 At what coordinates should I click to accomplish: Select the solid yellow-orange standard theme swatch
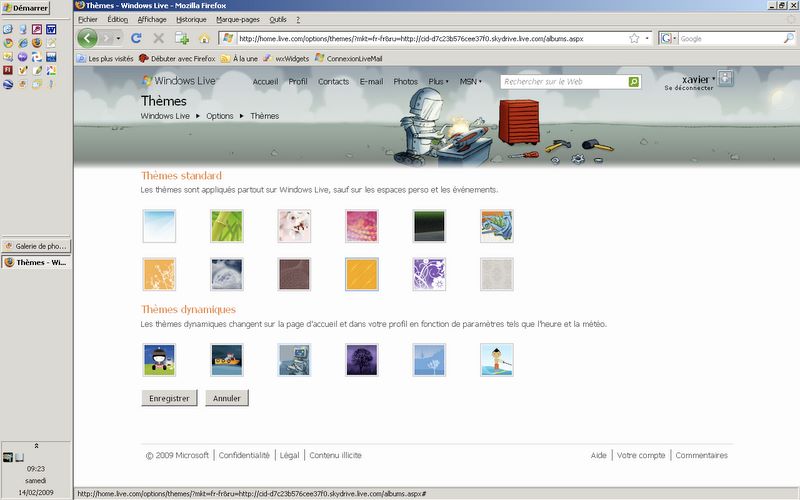[x=362, y=274]
